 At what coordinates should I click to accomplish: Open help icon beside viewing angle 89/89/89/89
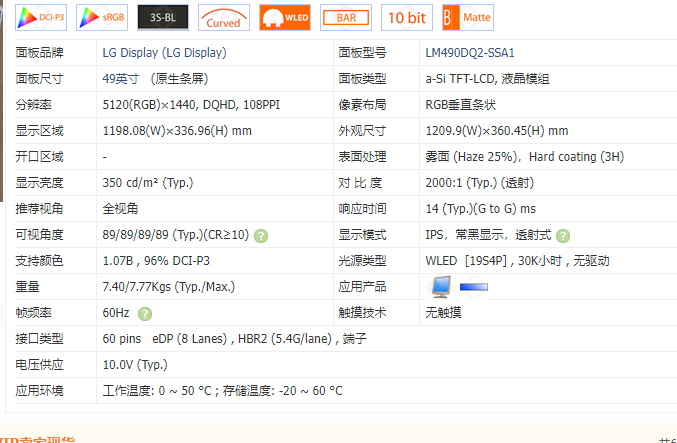(x=261, y=236)
